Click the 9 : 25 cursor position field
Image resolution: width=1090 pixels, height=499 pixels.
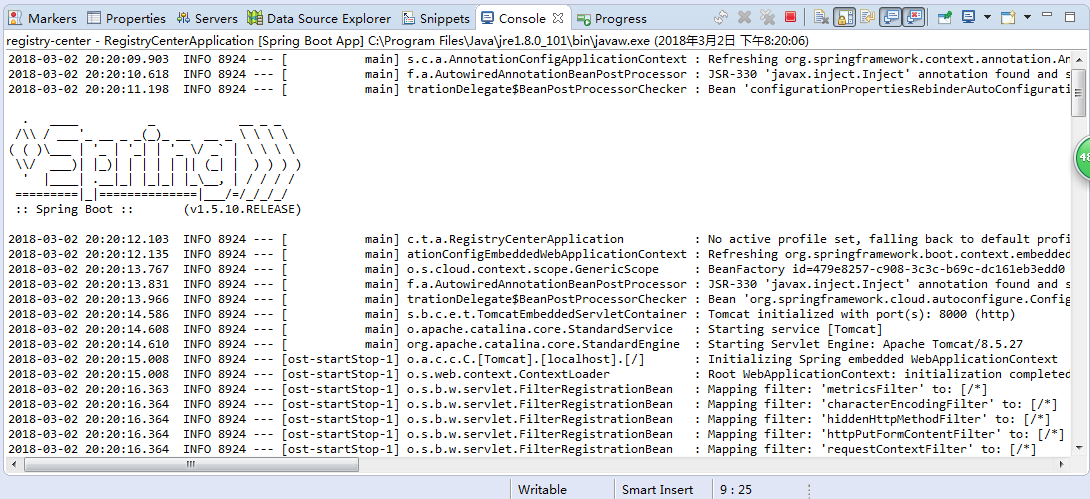click(736, 489)
